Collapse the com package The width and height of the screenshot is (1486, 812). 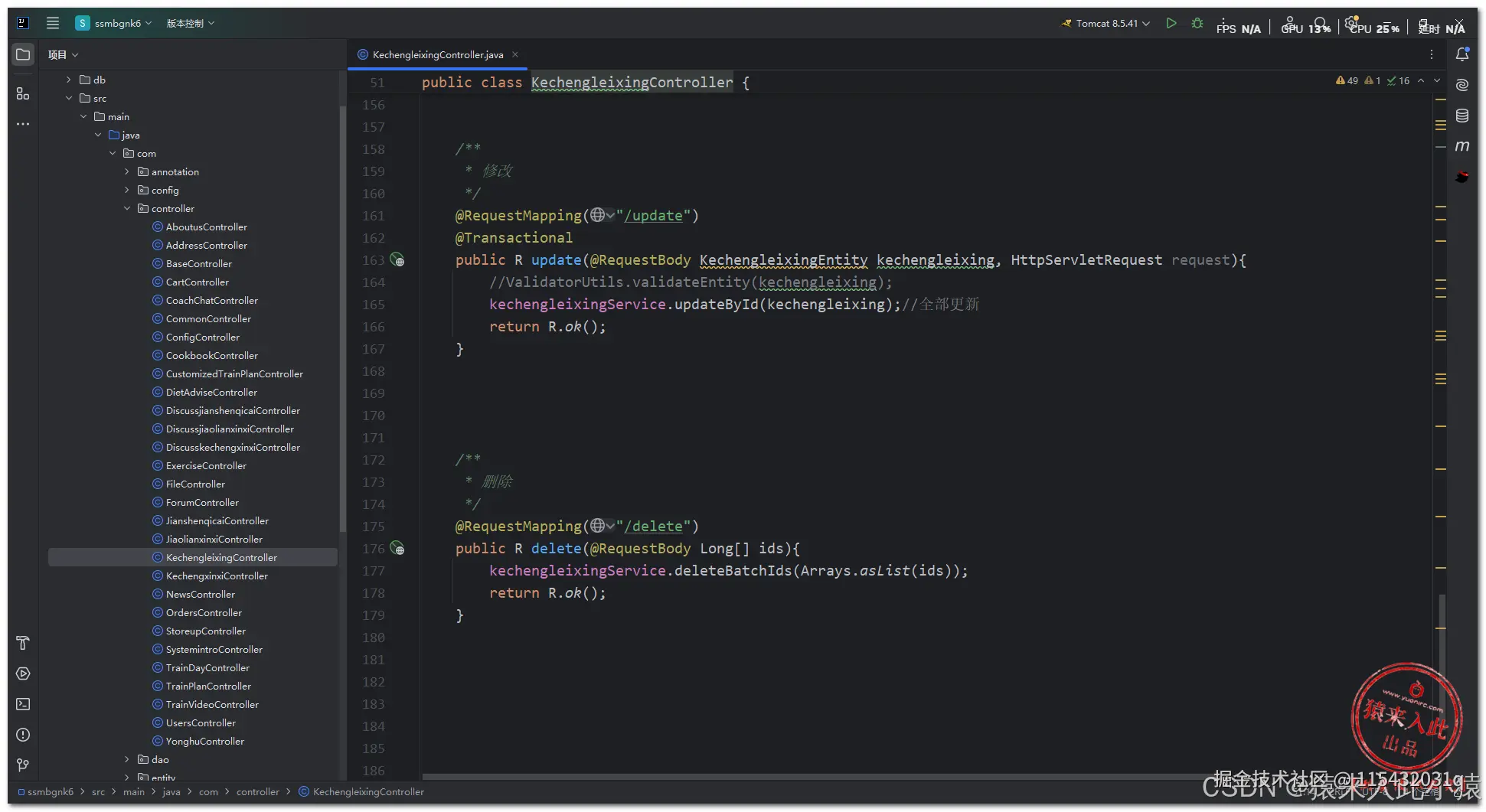tap(112, 153)
